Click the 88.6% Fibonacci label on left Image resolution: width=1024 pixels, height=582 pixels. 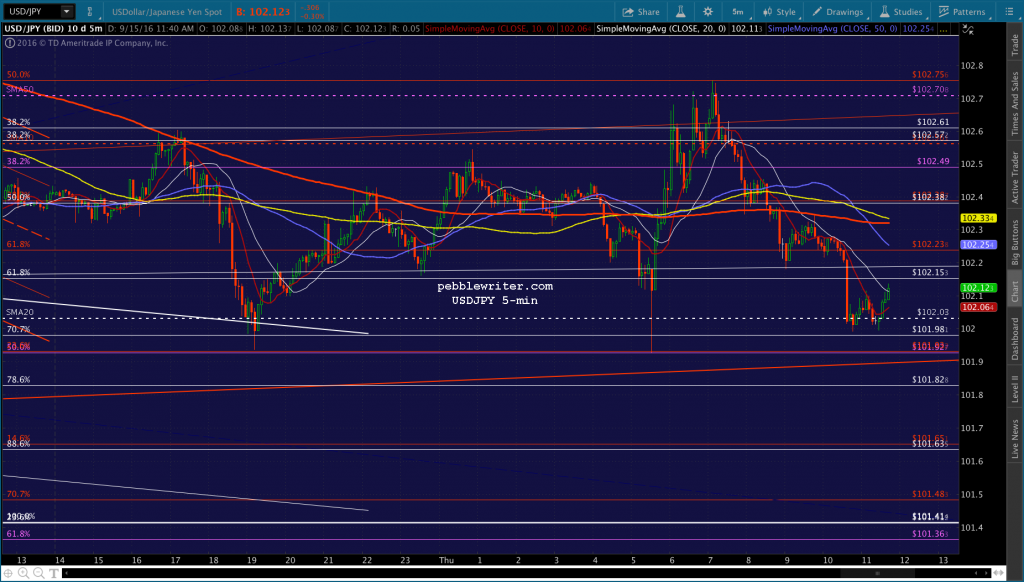[18, 444]
